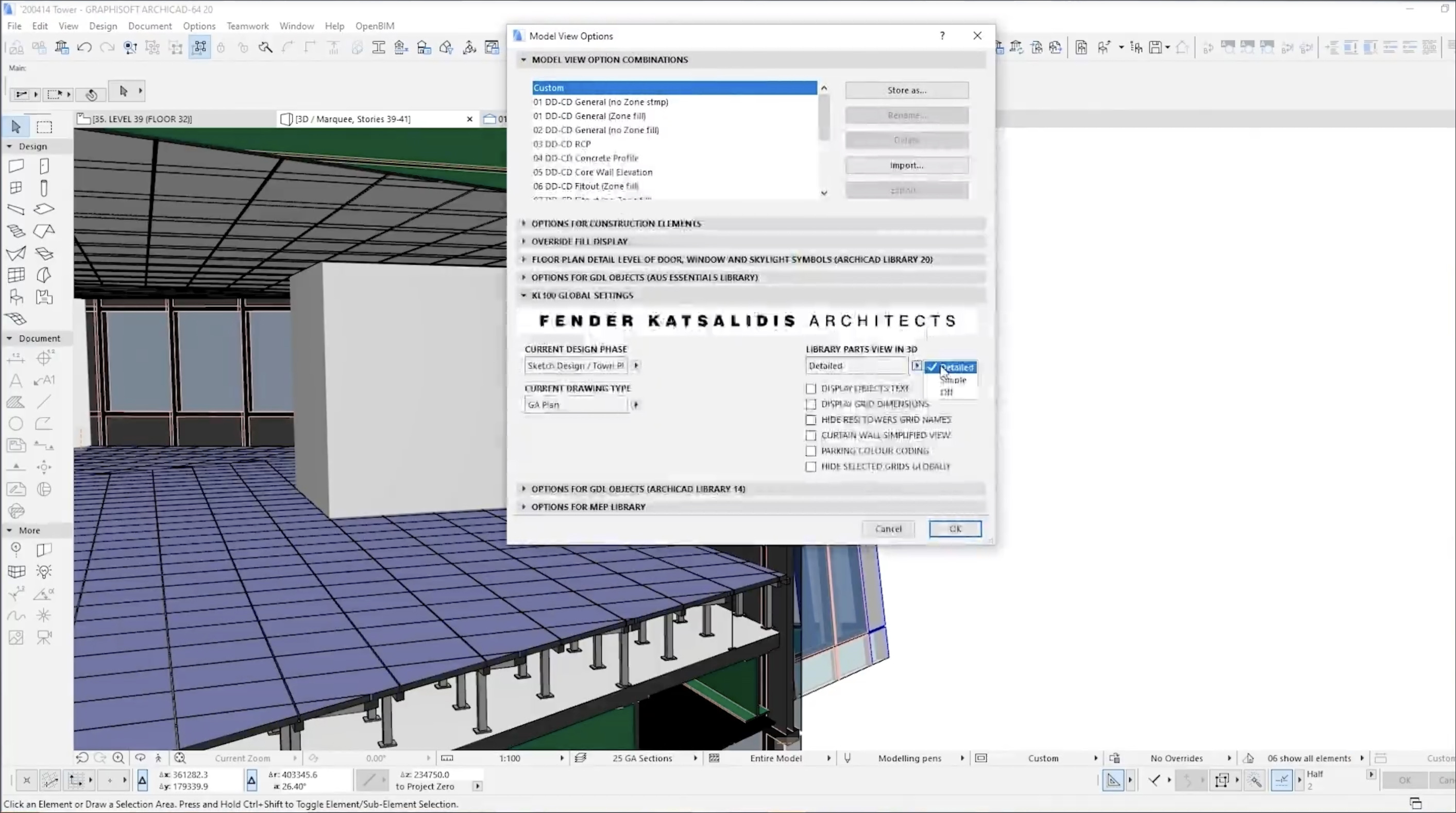Screen dimensions: 1456x813
Task: Open the Design menu
Action: 103,26
